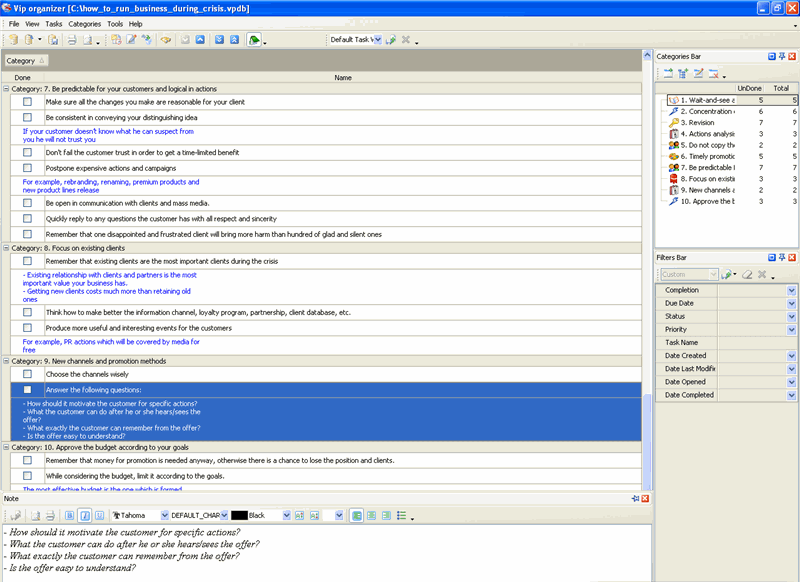The height and width of the screenshot is (582, 800).
Task: Check 'Choose the channels wisely' task
Action: 28,374
